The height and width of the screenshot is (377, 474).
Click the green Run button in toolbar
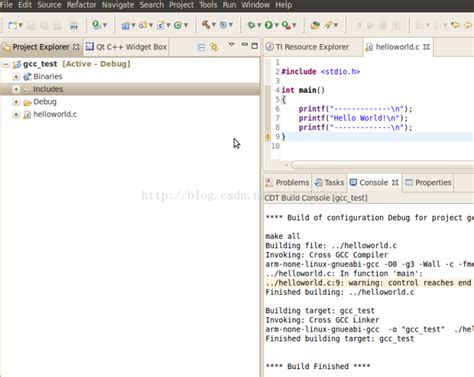[x=269, y=25]
